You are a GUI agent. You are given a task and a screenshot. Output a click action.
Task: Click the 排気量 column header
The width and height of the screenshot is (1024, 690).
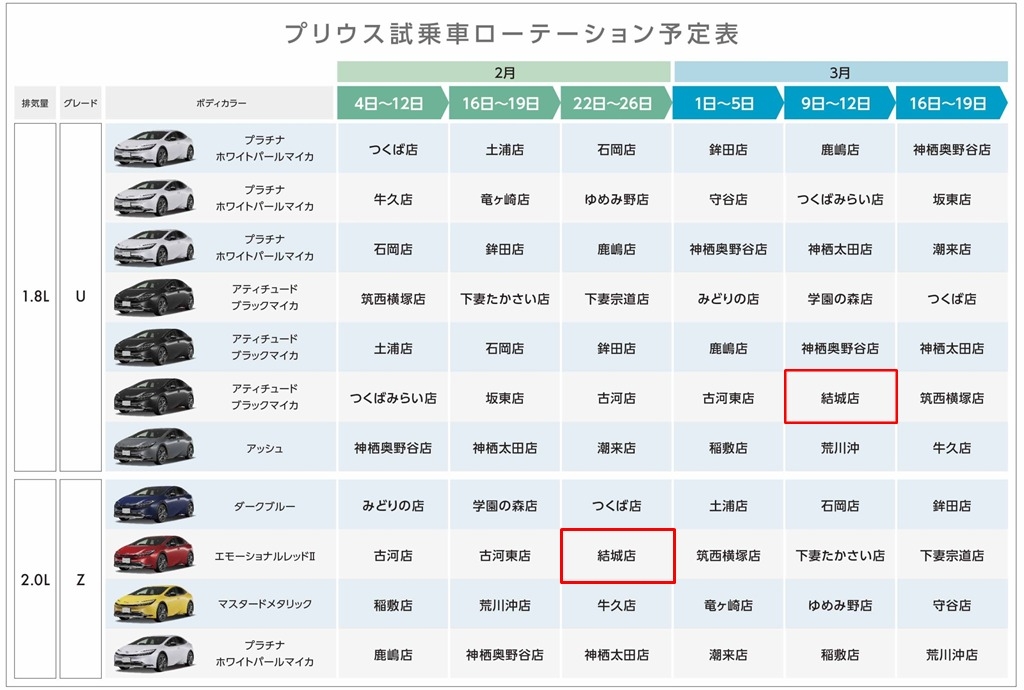[35, 103]
